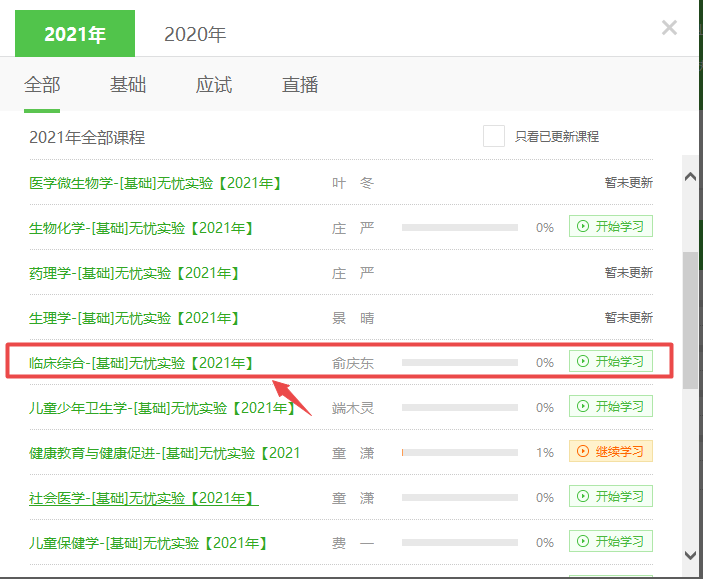
Task: Open 临床综合-[基础]无忧实验 course link
Action: (141, 362)
